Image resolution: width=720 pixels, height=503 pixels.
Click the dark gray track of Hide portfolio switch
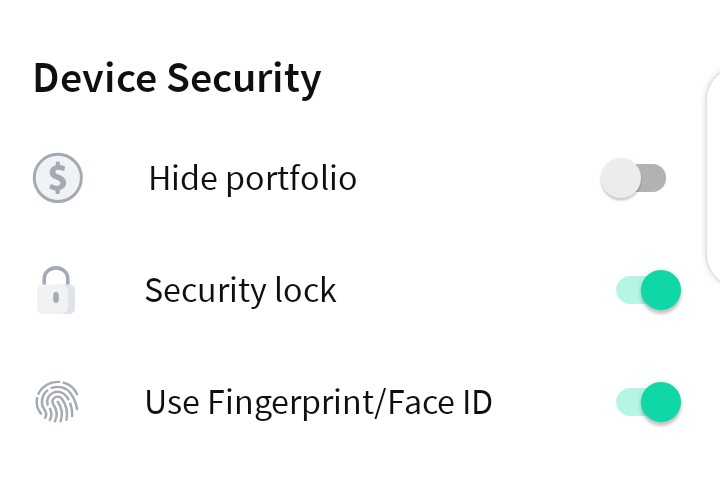click(x=654, y=178)
